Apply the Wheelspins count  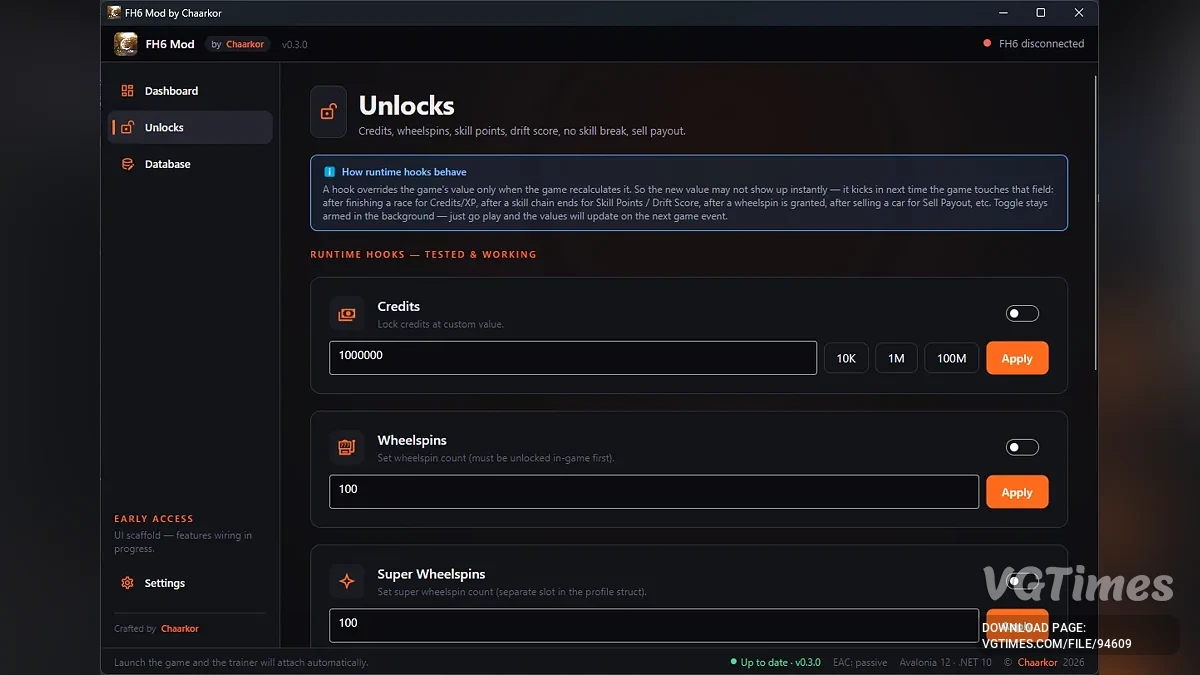(x=1017, y=492)
